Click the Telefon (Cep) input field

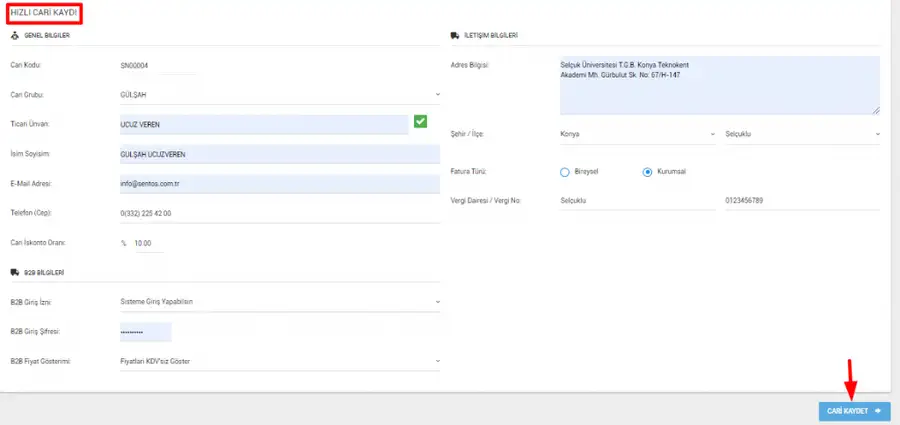tap(280, 214)
